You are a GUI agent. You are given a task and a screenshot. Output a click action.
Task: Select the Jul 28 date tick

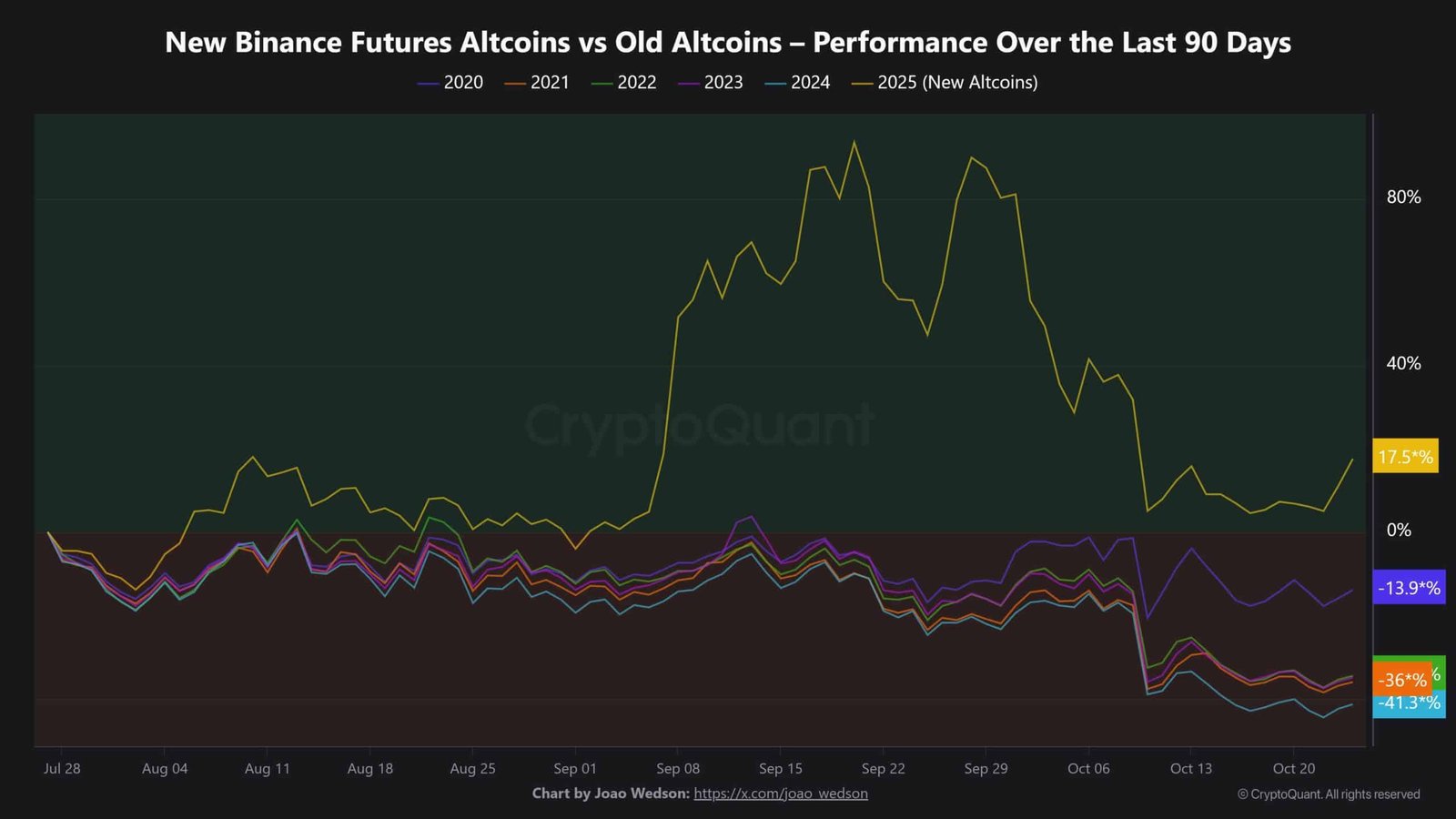click(62, 769)
